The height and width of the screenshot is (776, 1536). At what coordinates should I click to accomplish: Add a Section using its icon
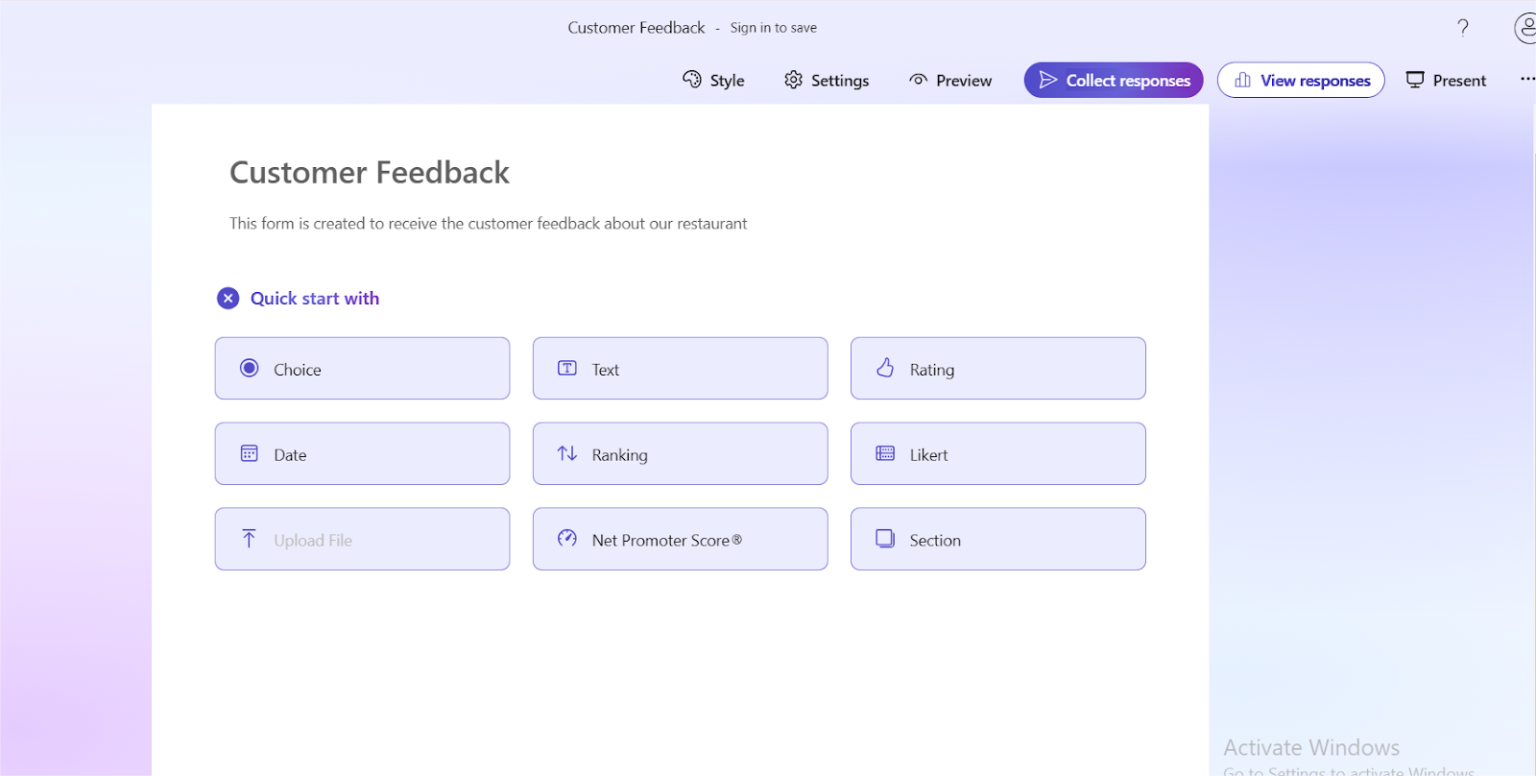tap(885, 538)
